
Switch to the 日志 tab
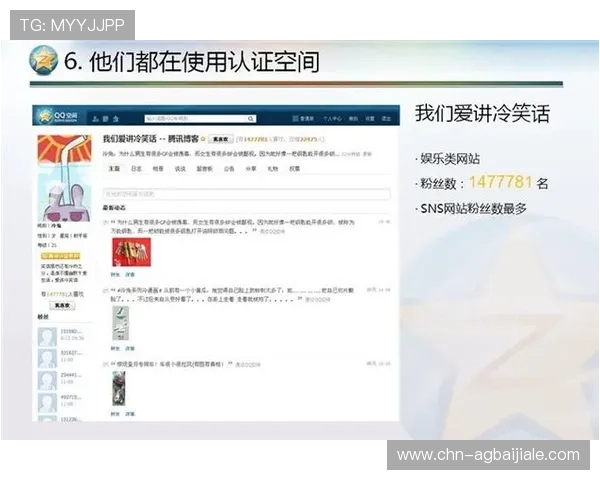pos(136,168)
